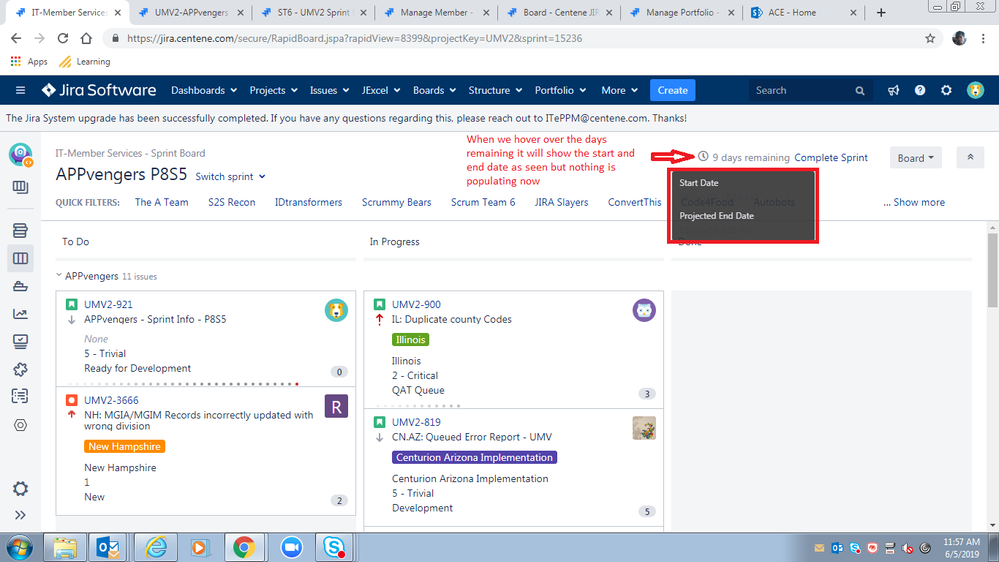This screenshot has width=999, height=562.
Task: Switch to the Manage Member browser tab
Action: (x=435, y=13)
